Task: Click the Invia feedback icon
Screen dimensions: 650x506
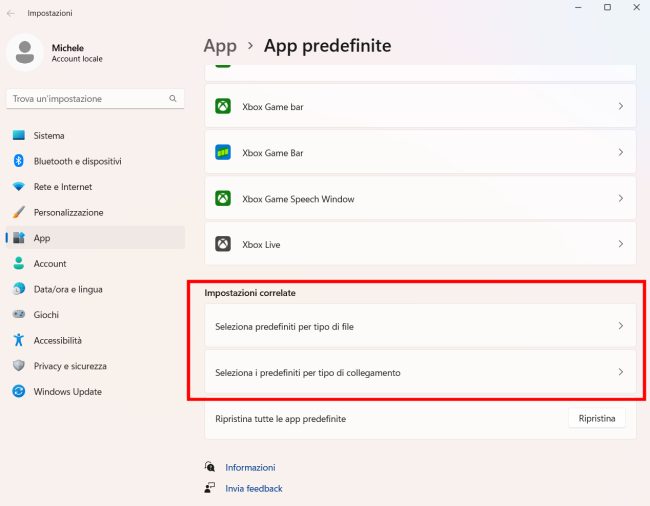Action: [x=210, y=488]
